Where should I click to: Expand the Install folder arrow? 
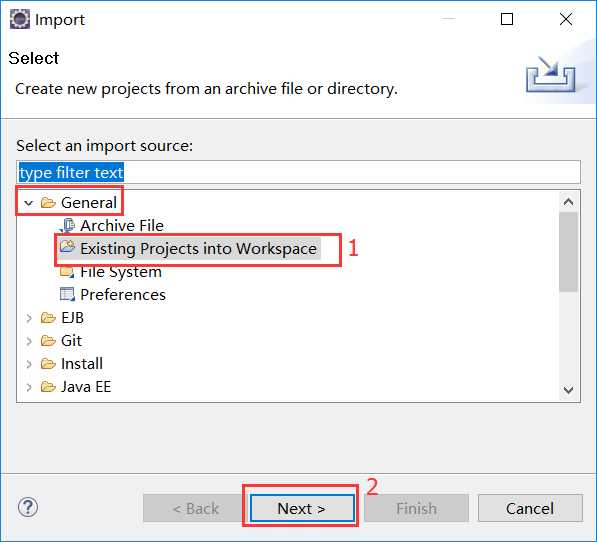click(x=29, y=364)
